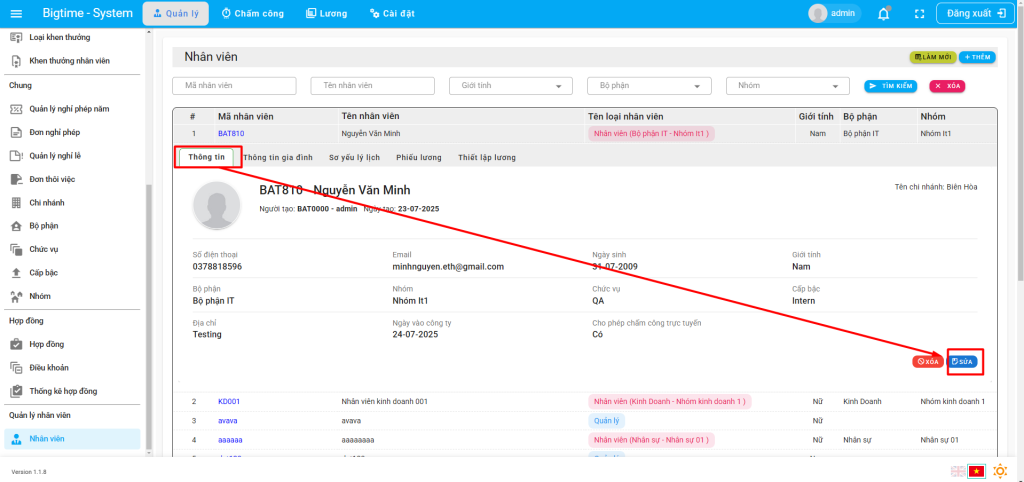The height and width of the screenshot is (482, 1024).
Task: Open employee code KD001 link
Action: (229, 401)
